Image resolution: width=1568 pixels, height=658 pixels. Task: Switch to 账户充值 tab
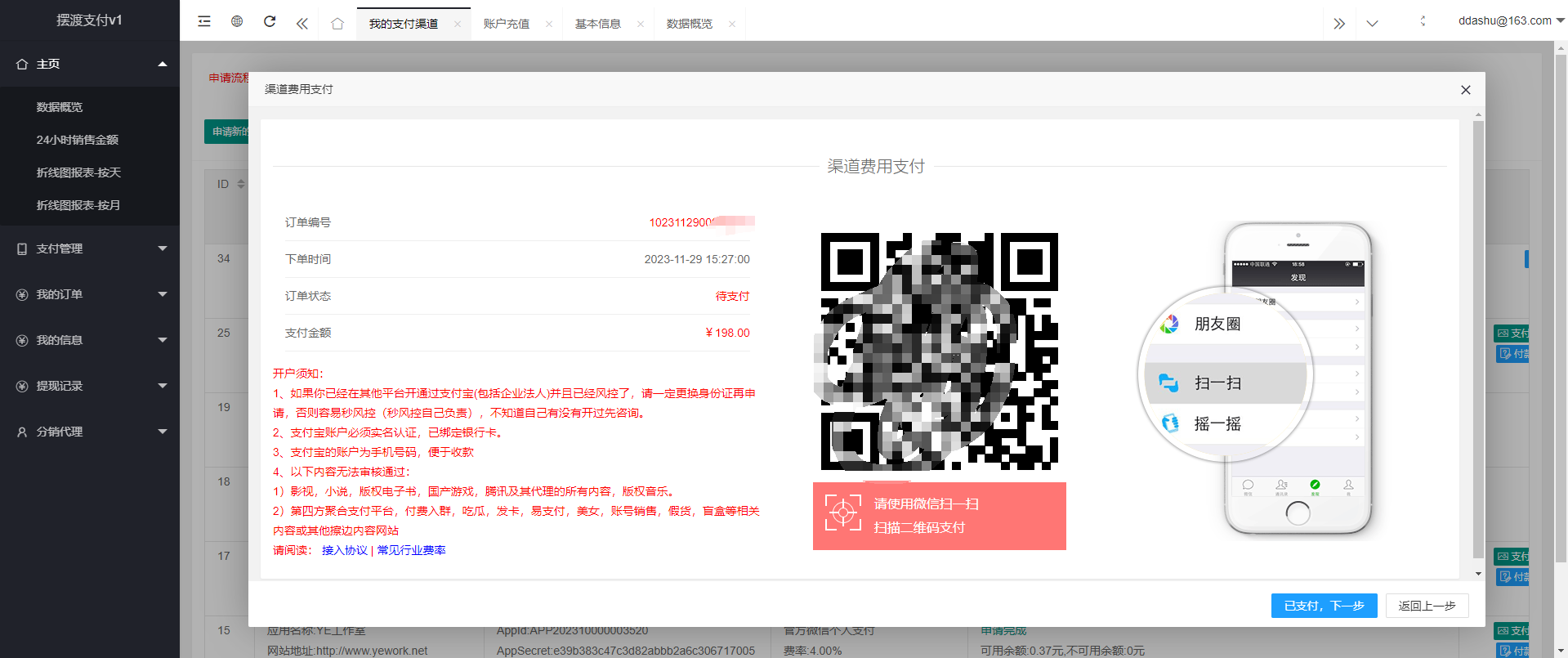click(x=507, y=24)
